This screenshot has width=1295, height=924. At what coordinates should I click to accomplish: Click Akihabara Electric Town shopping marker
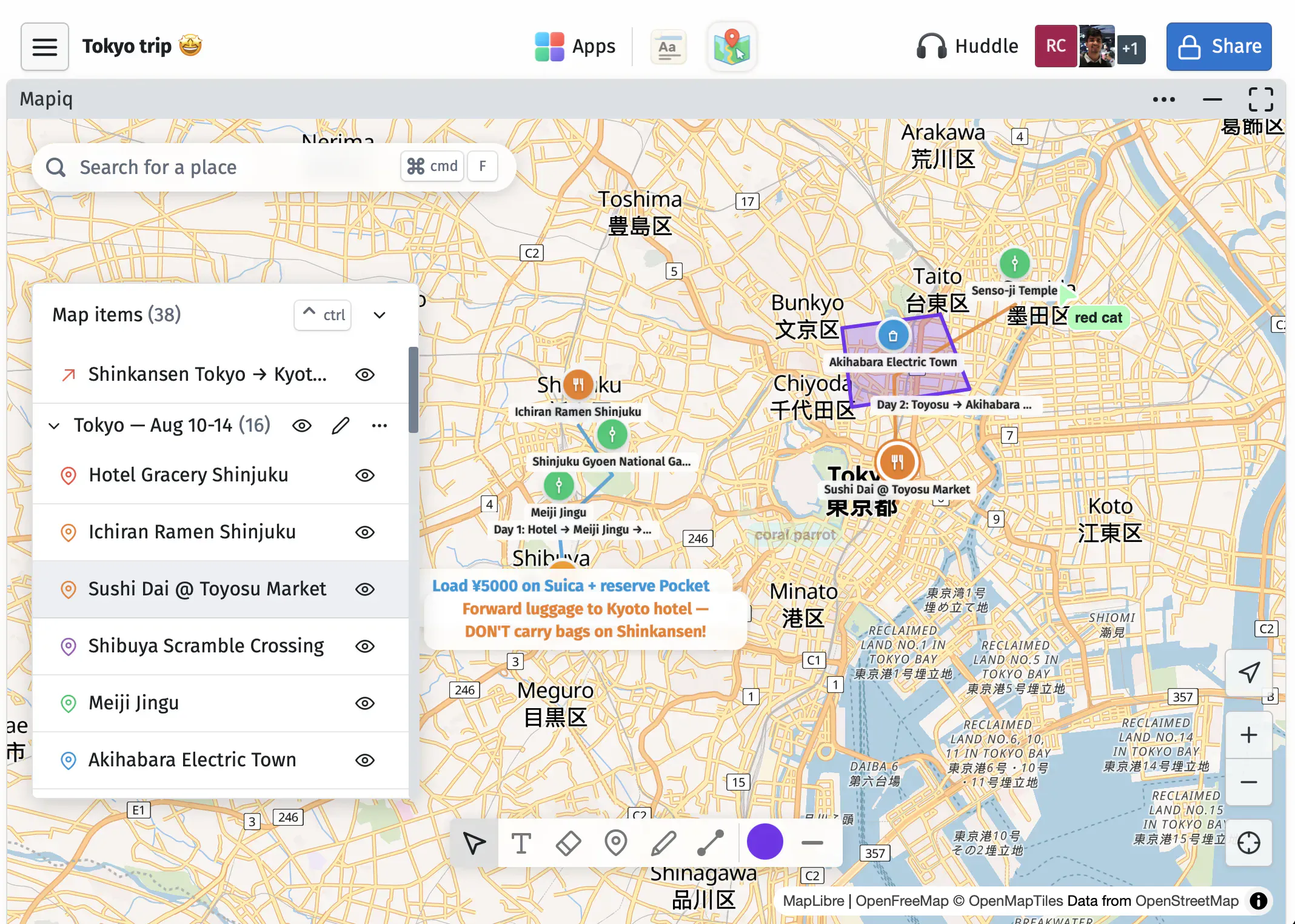[893, 335]
